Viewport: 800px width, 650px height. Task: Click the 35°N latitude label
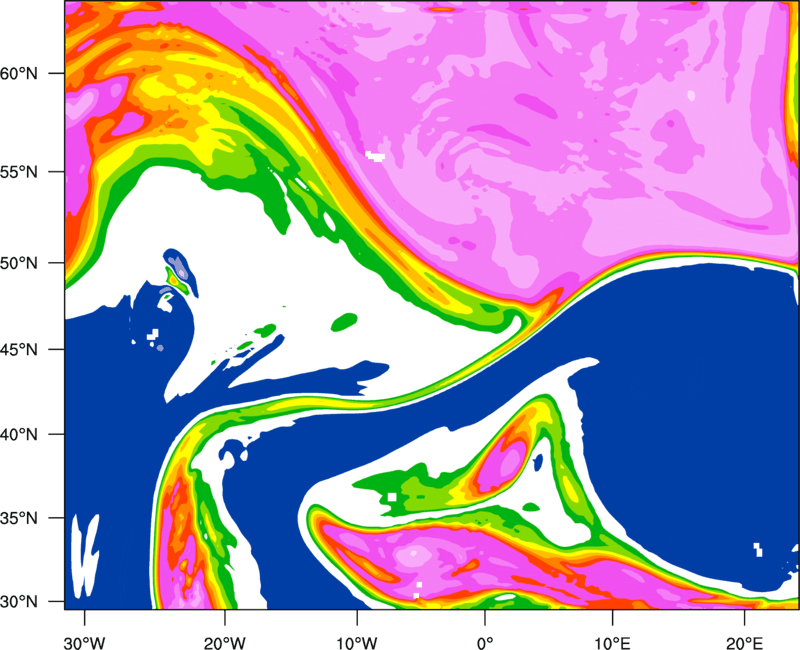tap(19, 518)
